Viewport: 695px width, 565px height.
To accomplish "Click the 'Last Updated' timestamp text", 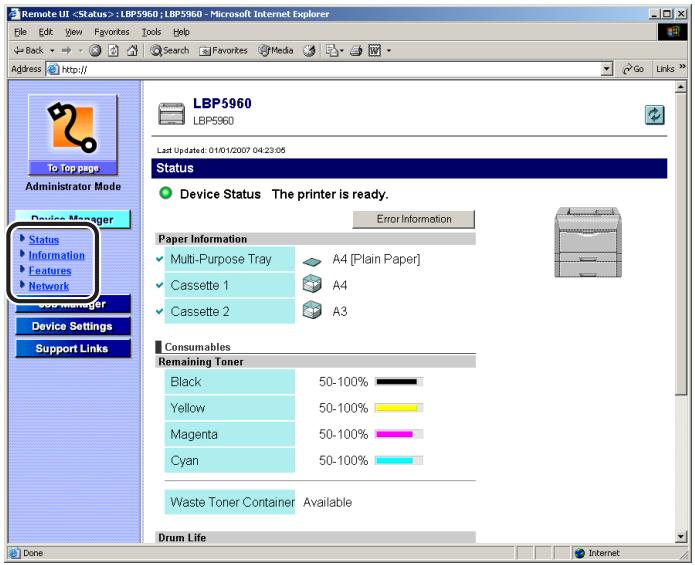I will [x=221, y=150].
